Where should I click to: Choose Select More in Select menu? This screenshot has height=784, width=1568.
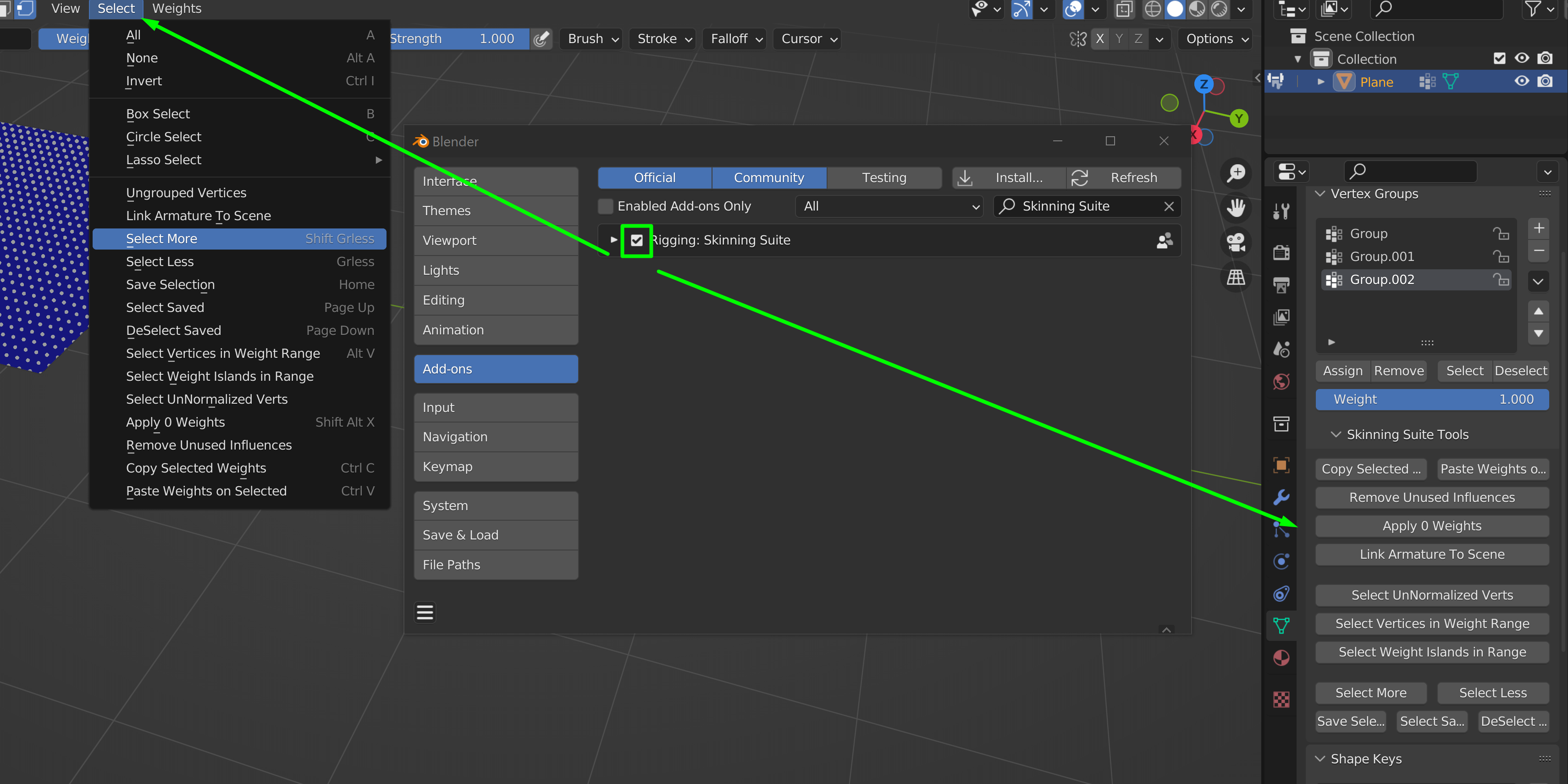239,239
